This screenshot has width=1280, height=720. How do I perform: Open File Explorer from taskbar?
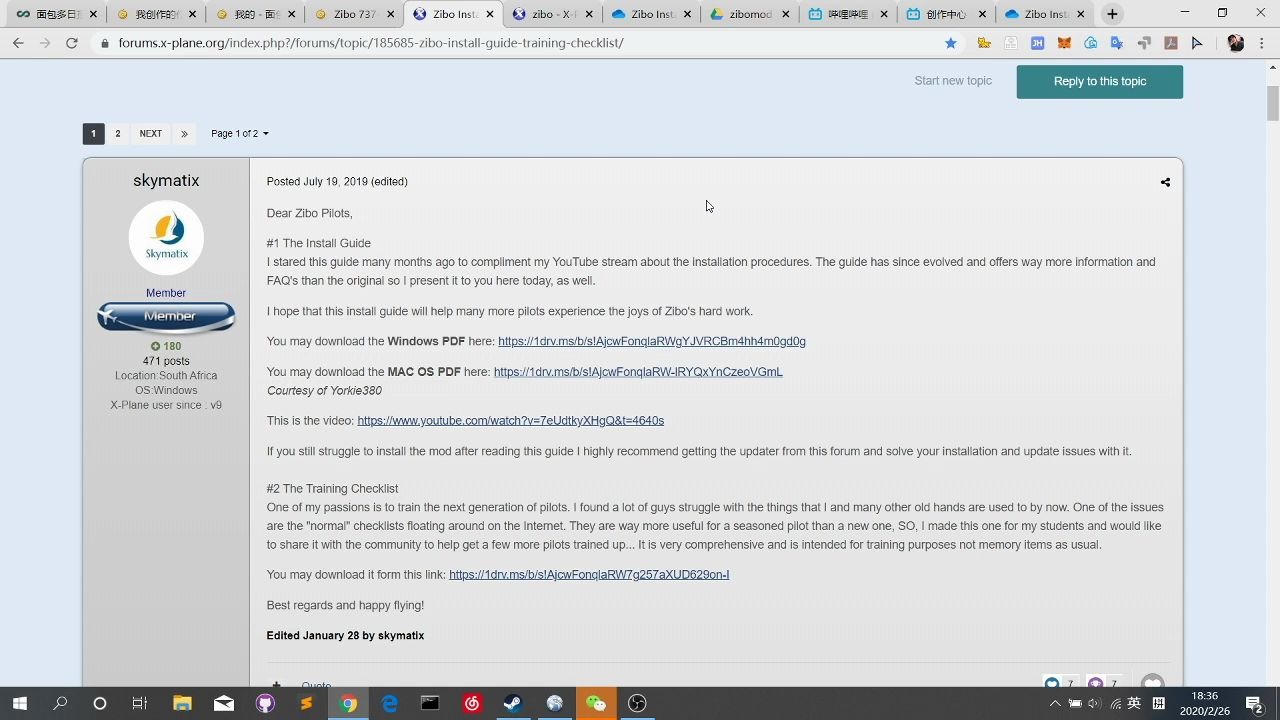coord(182,703)
